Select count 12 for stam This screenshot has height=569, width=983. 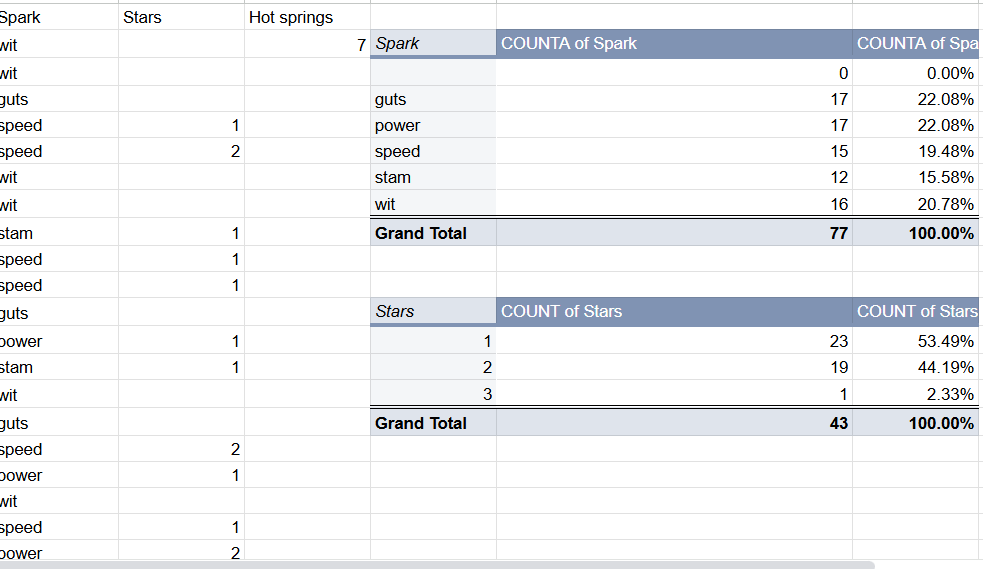(674, 177)
